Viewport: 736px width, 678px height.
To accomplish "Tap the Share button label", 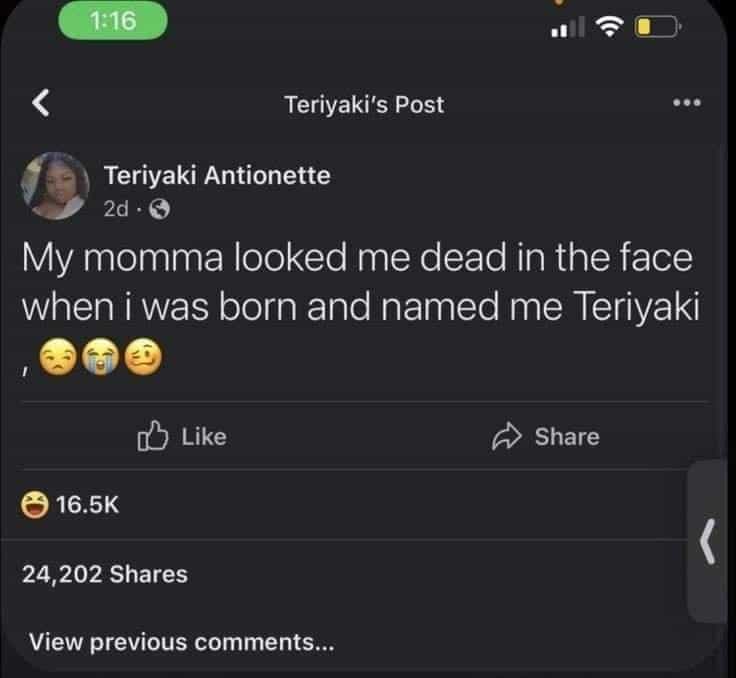I will point(567,436).
